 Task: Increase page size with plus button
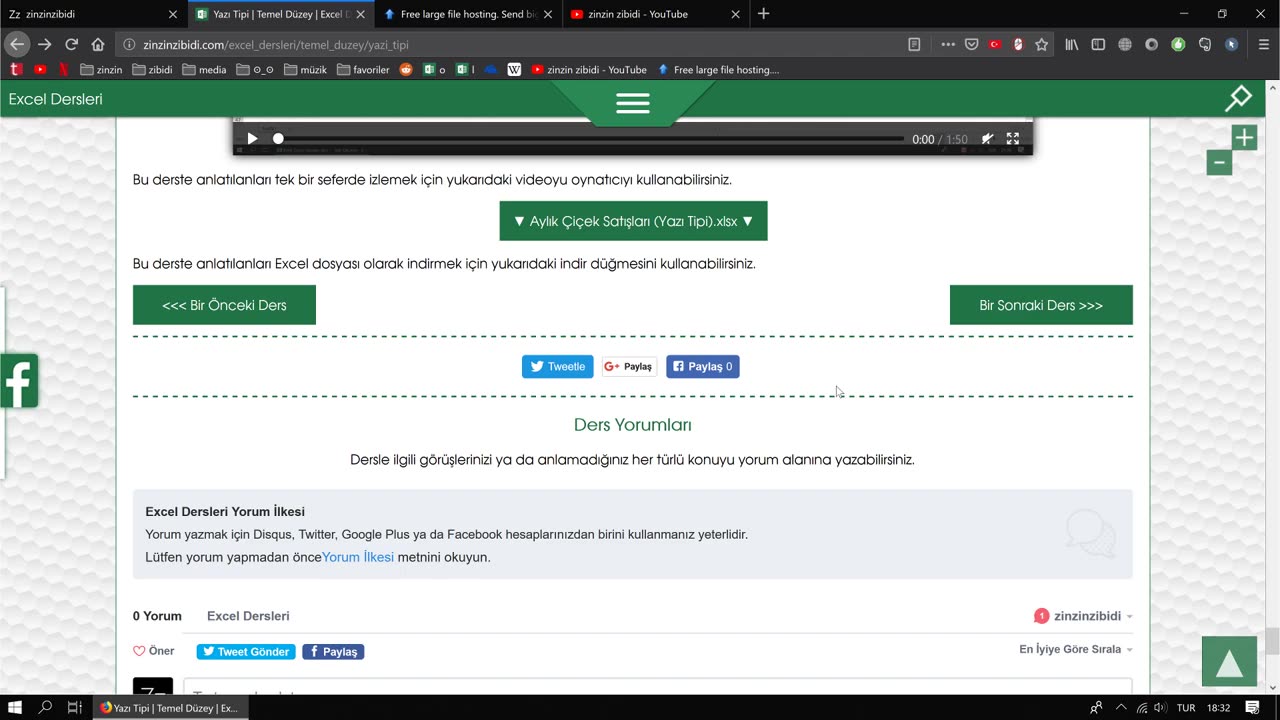click(1244, 138)
